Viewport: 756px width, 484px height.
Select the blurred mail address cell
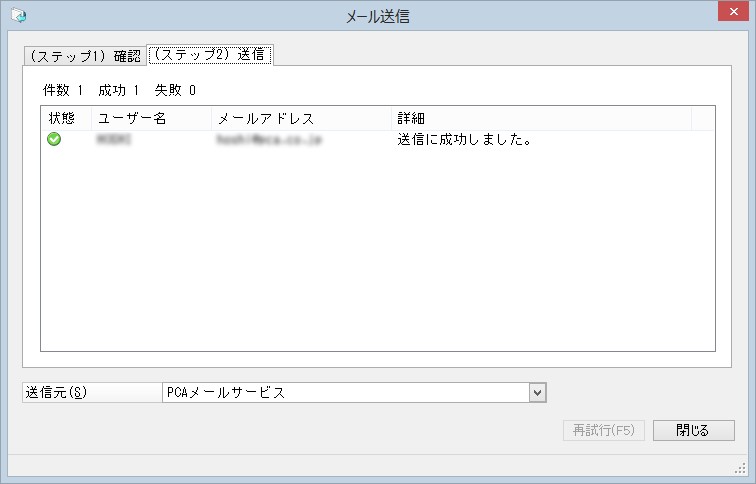269,140
